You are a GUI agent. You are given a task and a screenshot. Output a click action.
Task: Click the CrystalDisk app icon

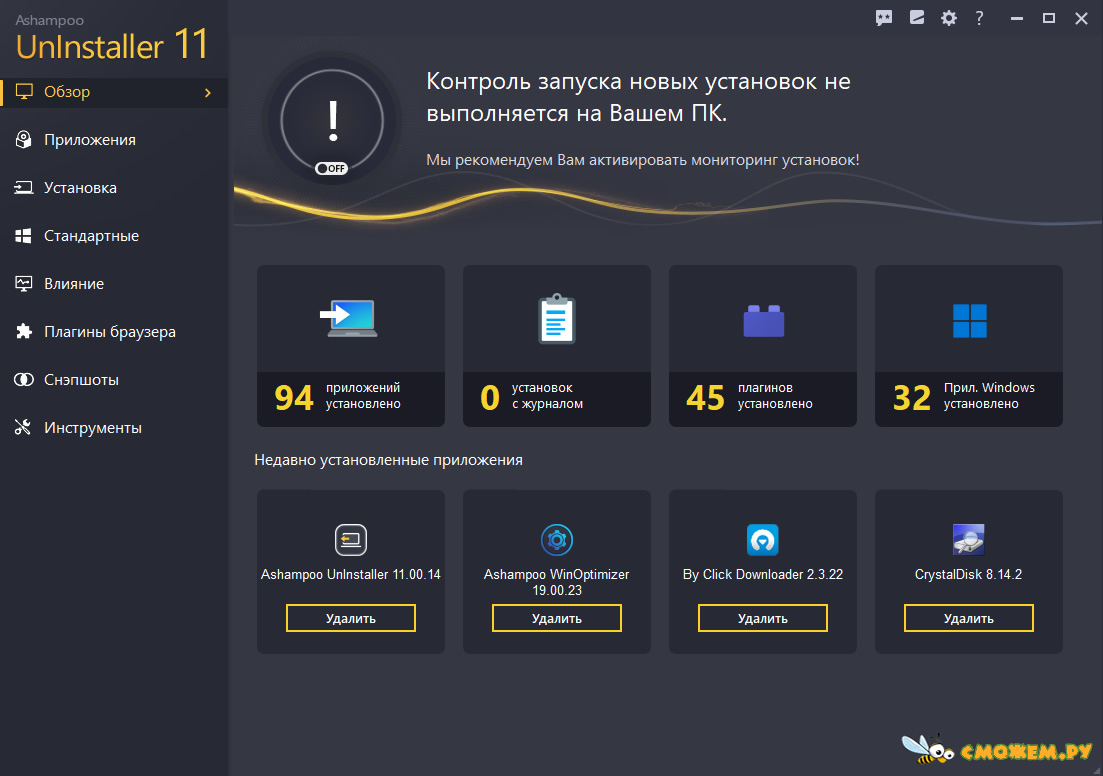coord(969,540)
